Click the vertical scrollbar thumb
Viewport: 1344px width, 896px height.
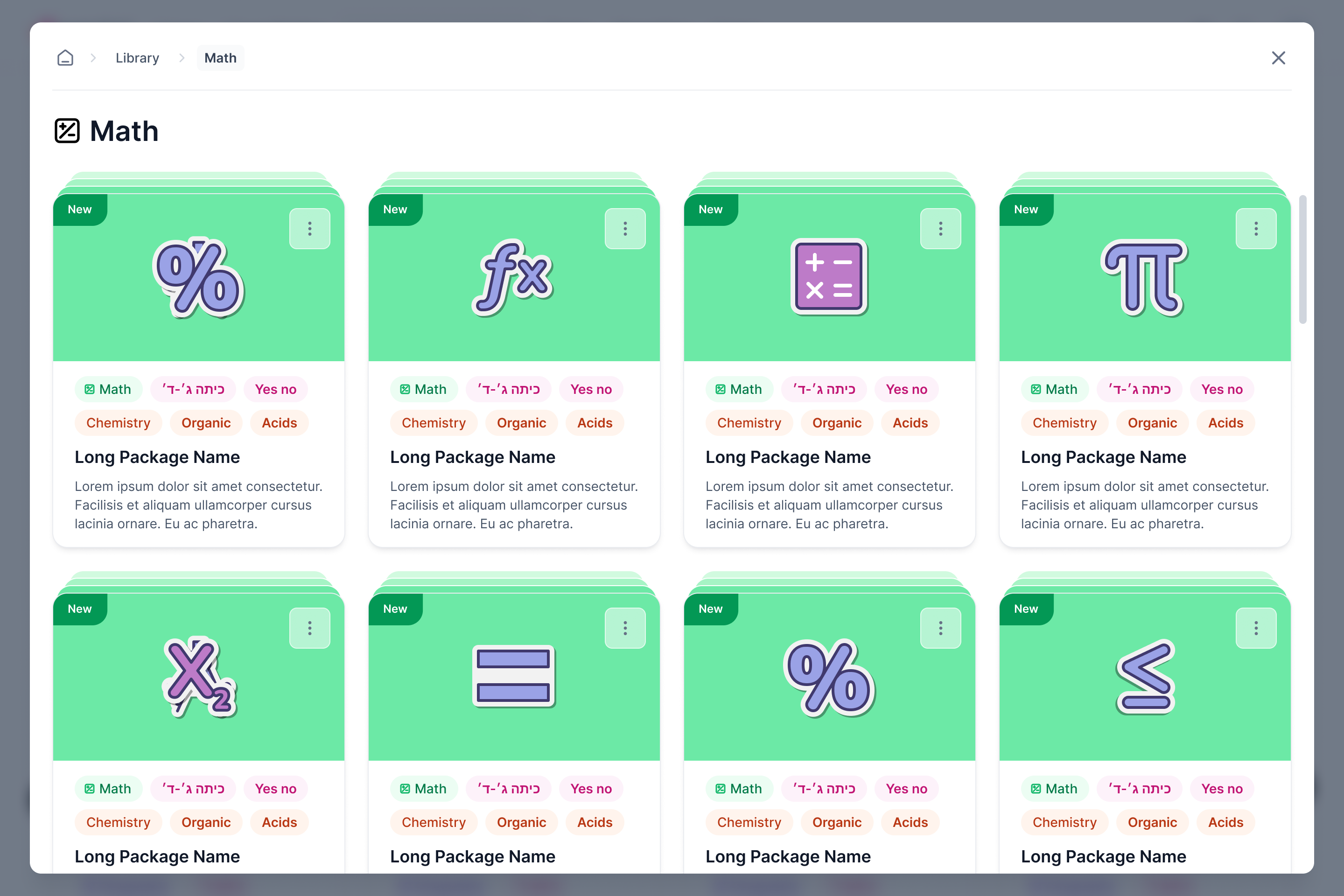(1303, 259)
